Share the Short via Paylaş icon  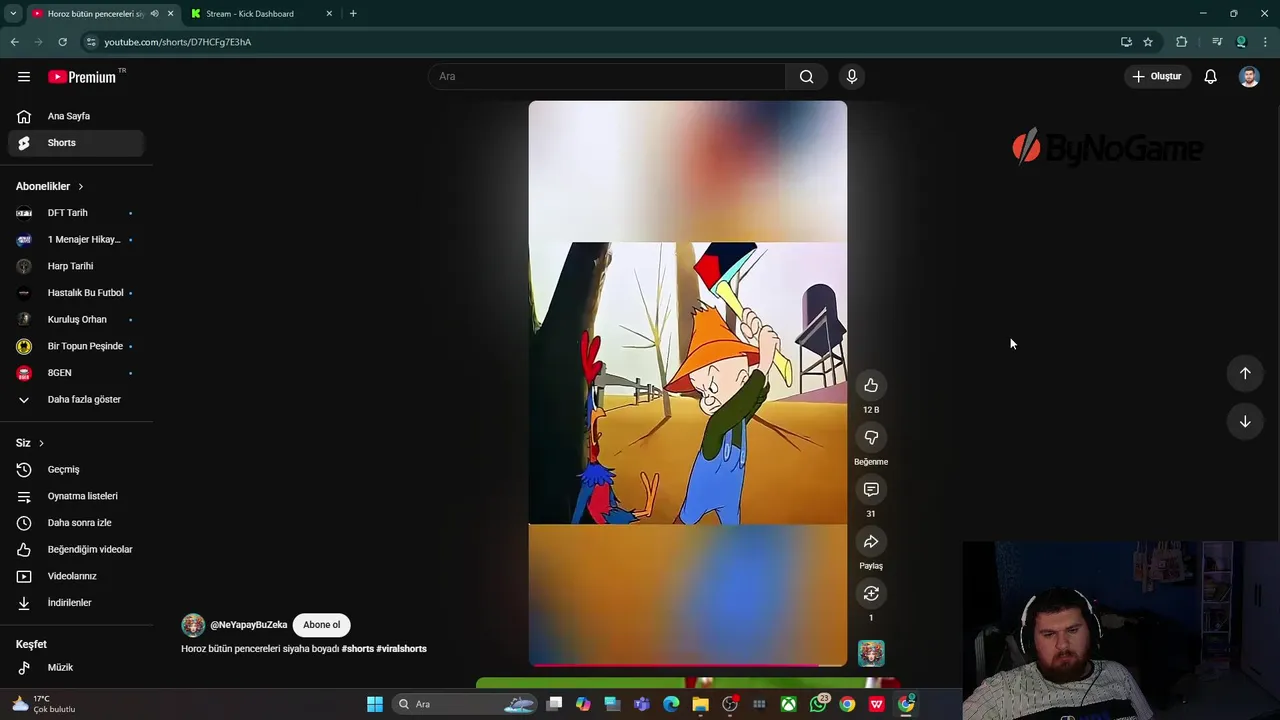871,541
